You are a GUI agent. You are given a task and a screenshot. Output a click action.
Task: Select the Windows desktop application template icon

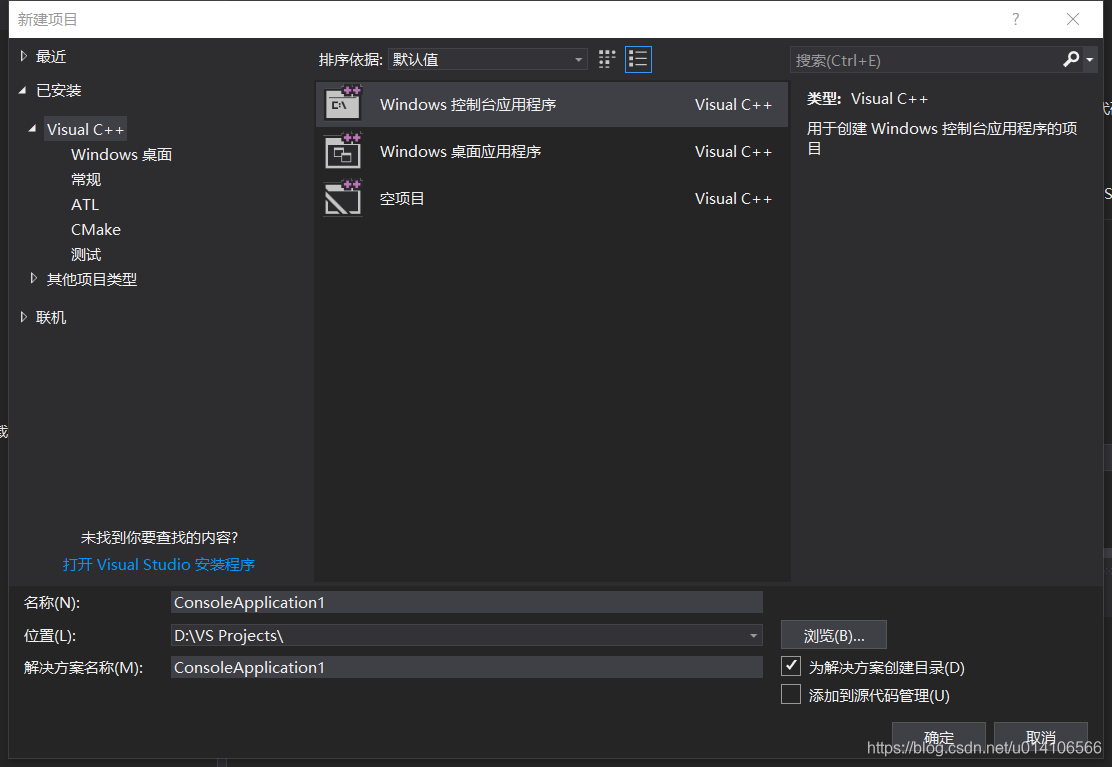(343, 151)
